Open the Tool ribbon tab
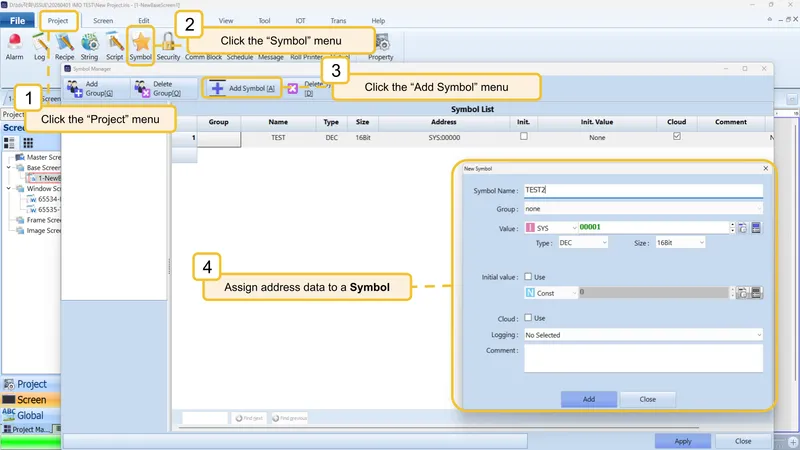Screen dimensions: 800x450 click(264, 21)
